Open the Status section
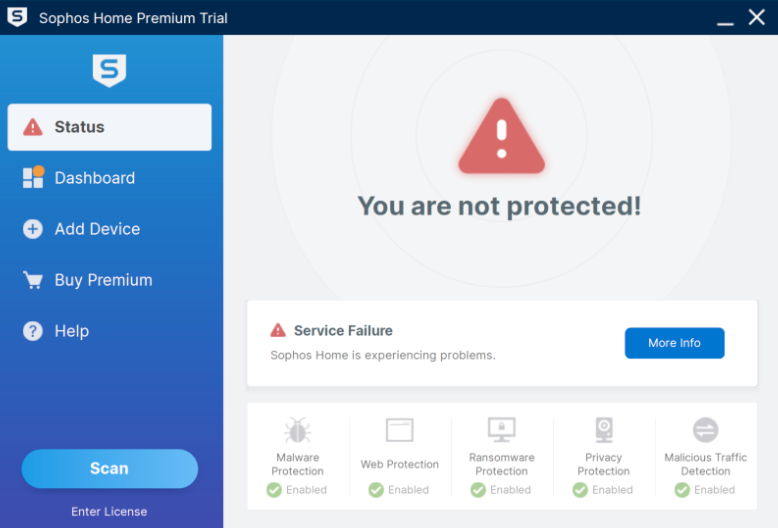The image size is (778, 528). 109,127
